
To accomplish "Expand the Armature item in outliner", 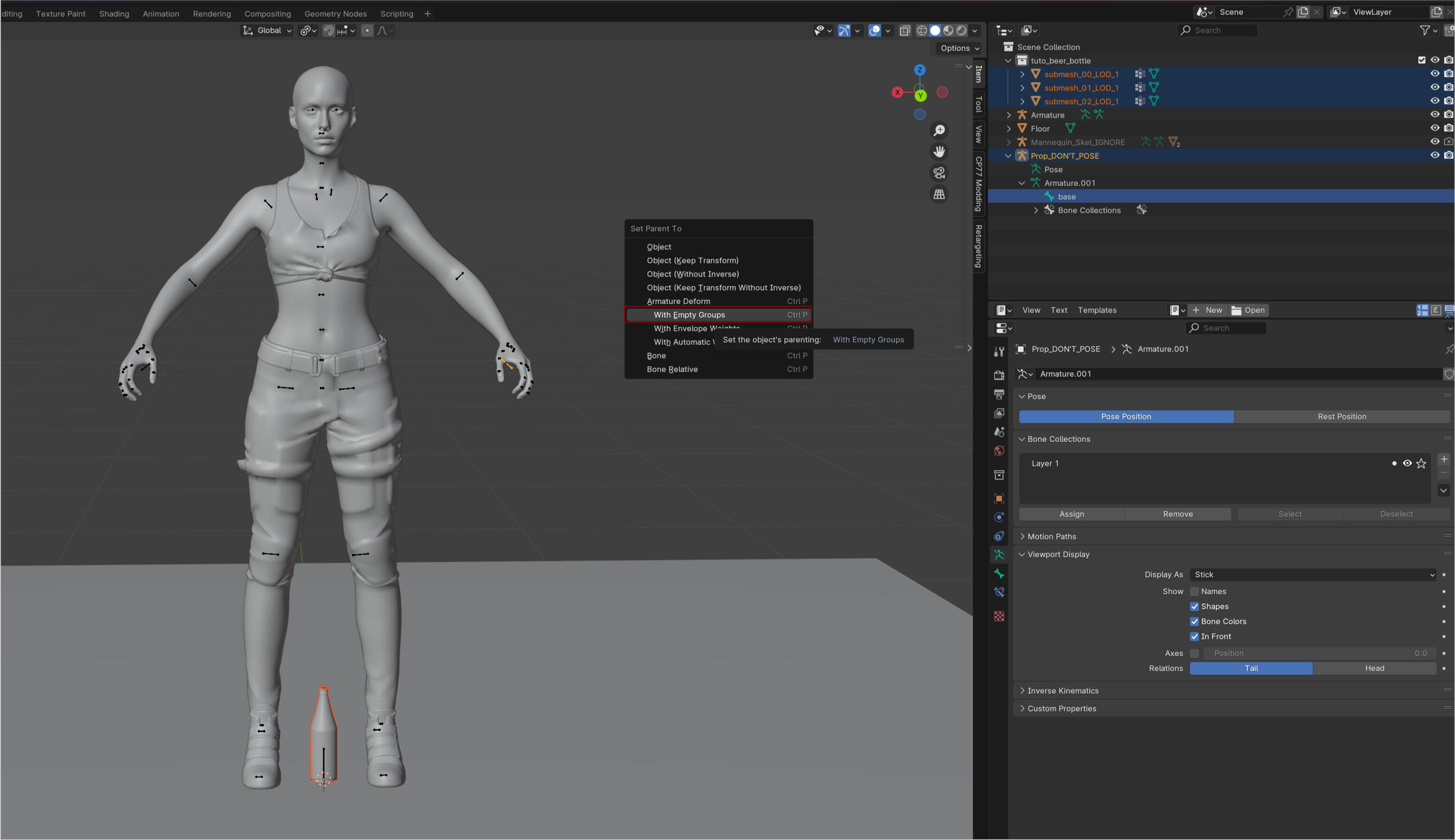I will pyautogui.click(x=1009, y=115).
